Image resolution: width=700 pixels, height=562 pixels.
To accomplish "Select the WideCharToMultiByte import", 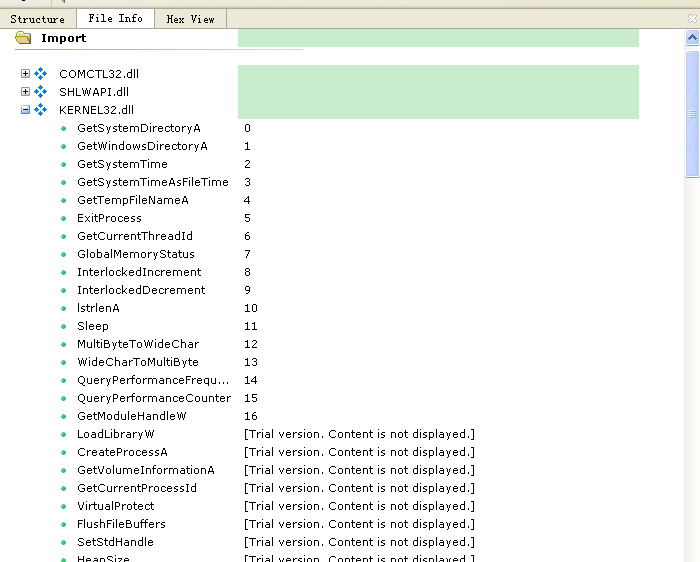I will (138, 362).
